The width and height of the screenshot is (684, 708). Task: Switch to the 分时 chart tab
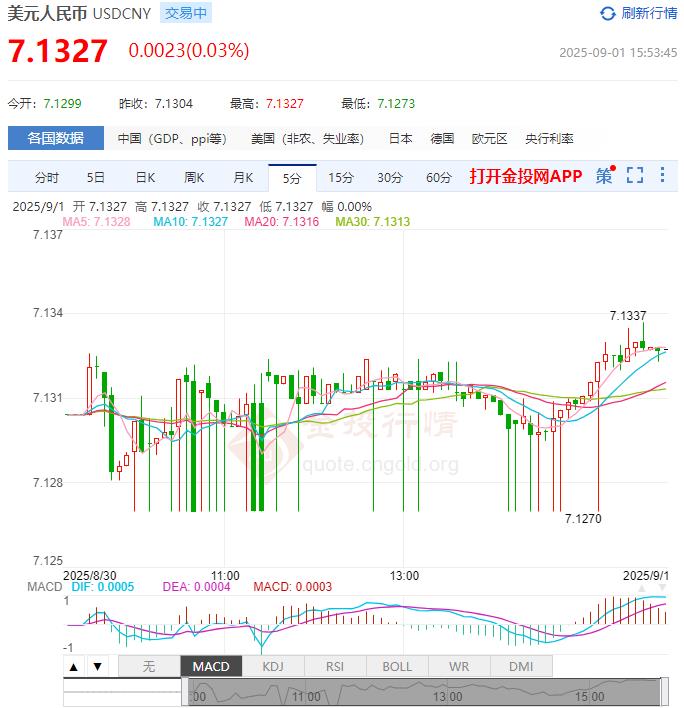tap(47, 178)
